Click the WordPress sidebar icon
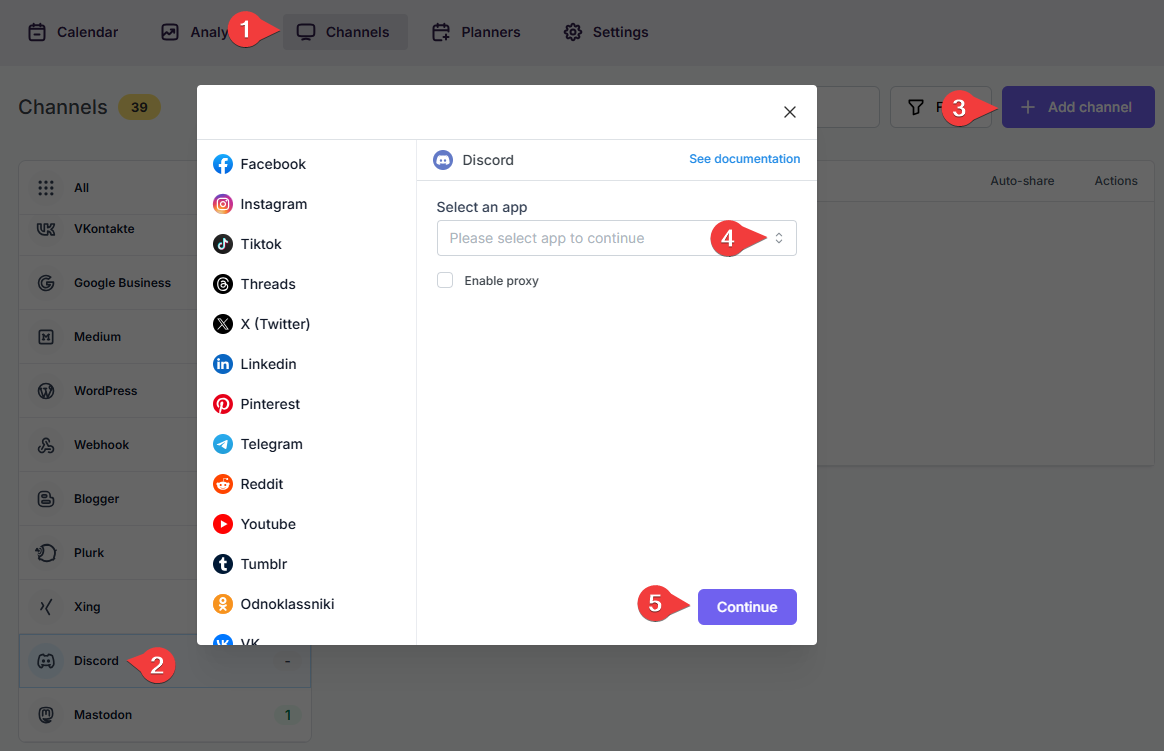The height and width of the screenshot is (751, 1164). click(46, 391)
